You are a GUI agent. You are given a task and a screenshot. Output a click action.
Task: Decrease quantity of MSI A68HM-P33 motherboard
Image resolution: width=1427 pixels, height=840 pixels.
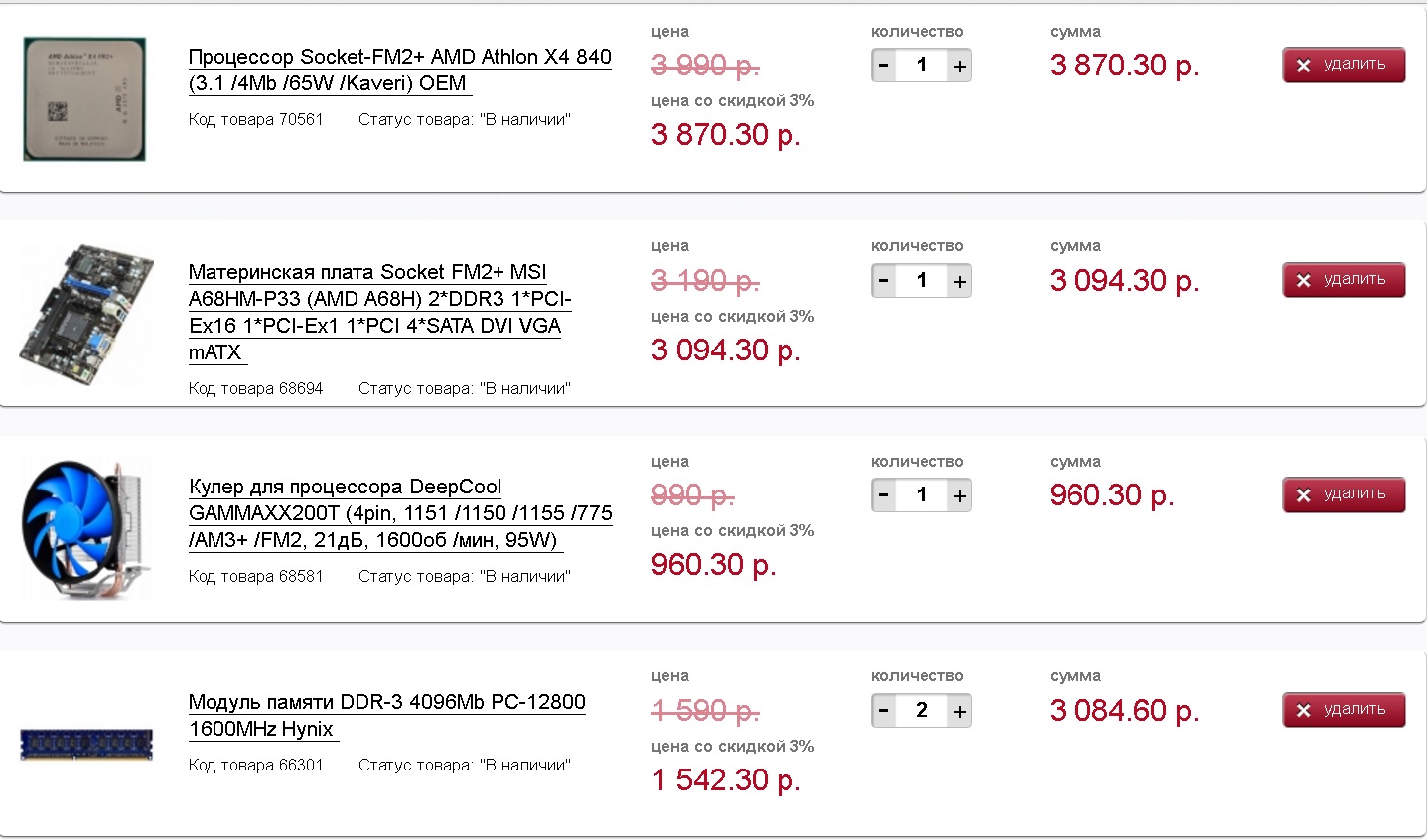click(884, 282)
